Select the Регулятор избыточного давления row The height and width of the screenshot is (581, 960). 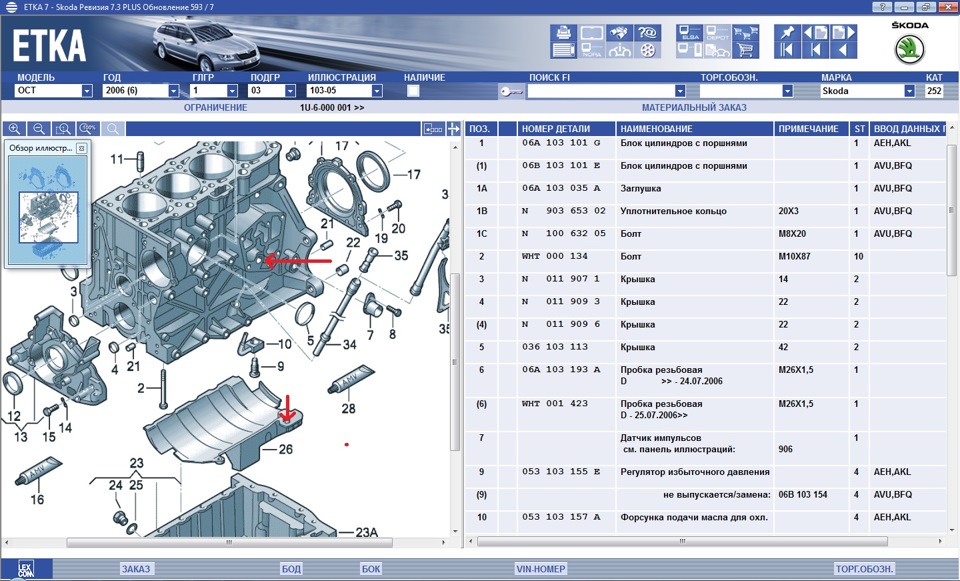coord(705,472)
